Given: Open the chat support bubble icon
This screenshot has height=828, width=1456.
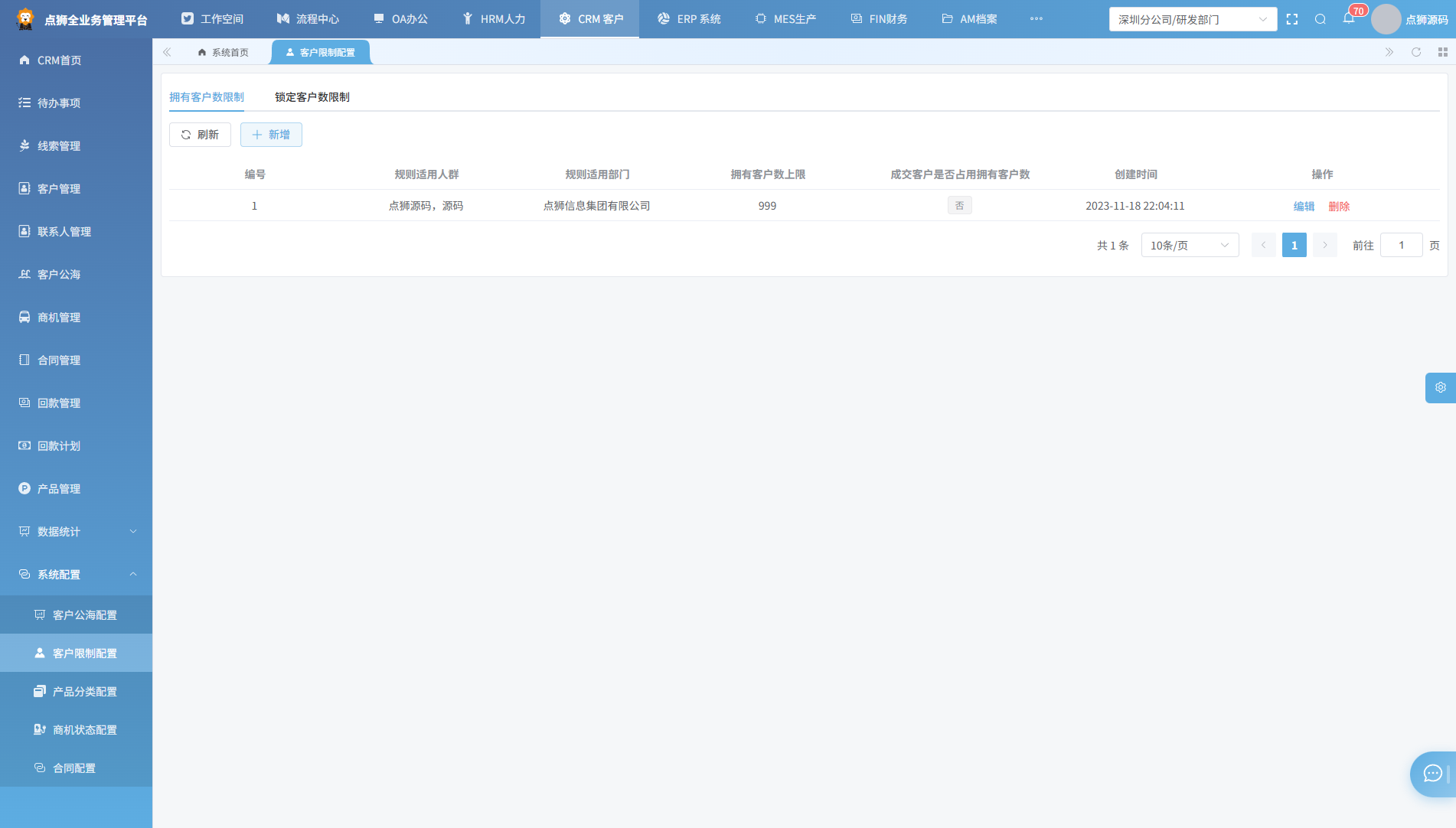Looking at the screenshot, I should point(1432,774).
